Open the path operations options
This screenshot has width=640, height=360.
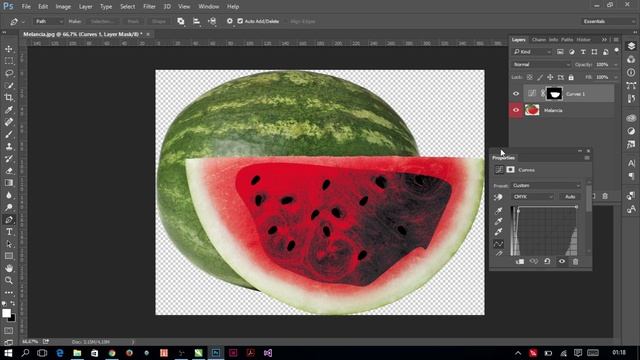180,21
